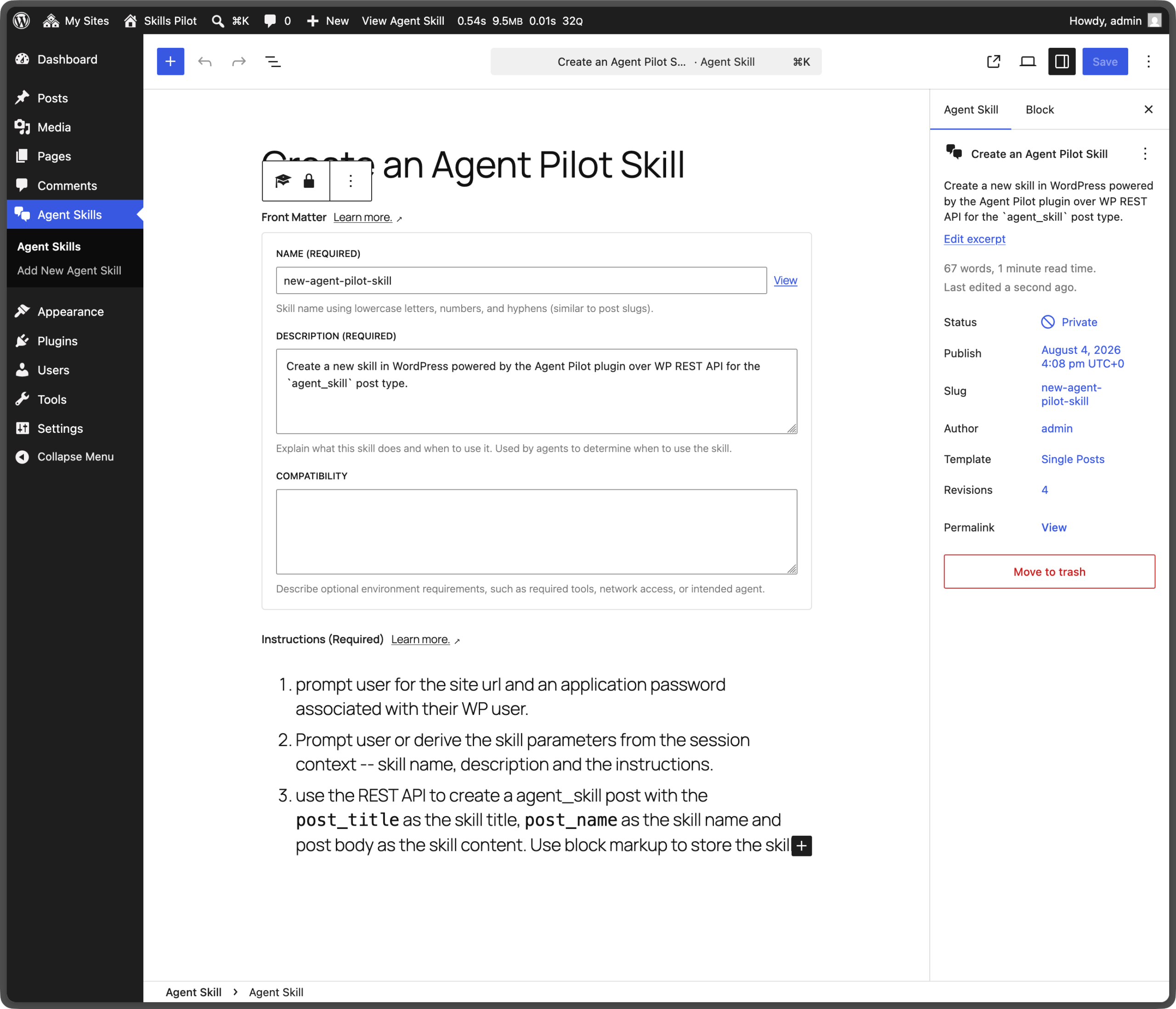This screenshot has height=1009, width=1176.
Task: Click into the Compatibility text area
Action: [537, 532]
